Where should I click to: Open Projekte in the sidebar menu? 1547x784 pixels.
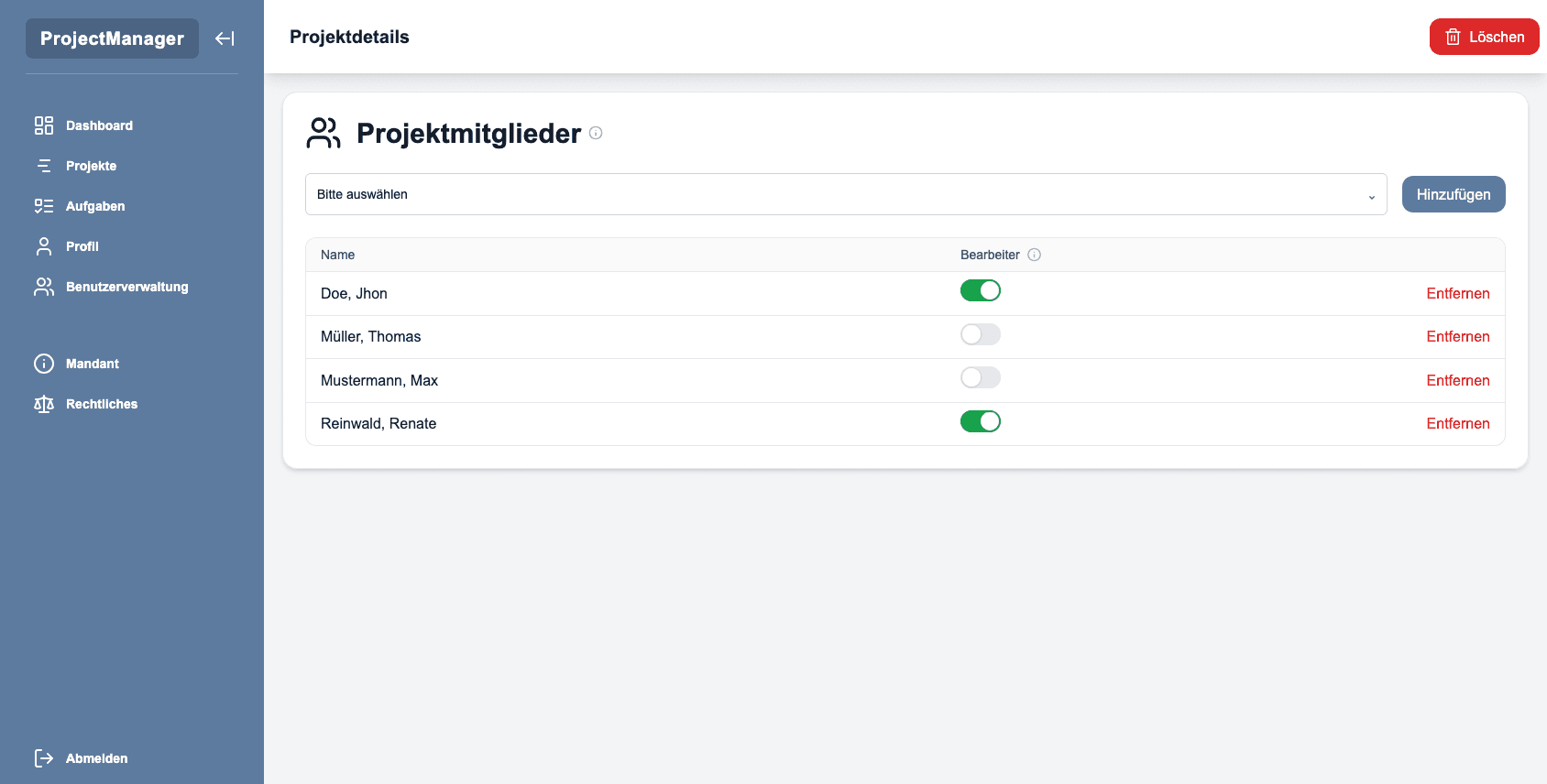tap(91, 166)
